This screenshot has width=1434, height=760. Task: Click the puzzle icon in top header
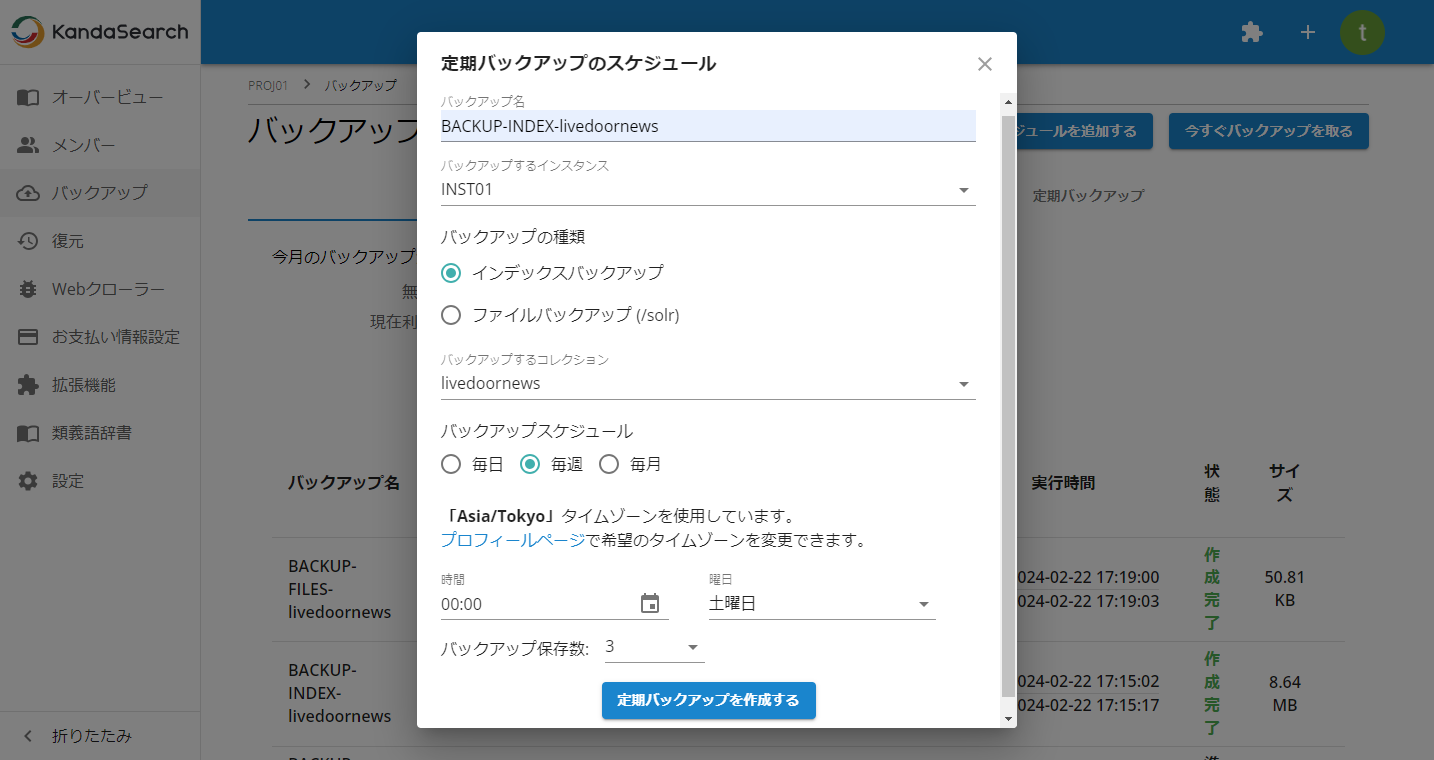point(1251,32)
